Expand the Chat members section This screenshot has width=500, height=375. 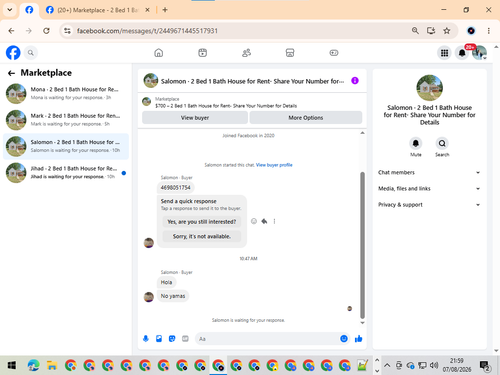429,172
